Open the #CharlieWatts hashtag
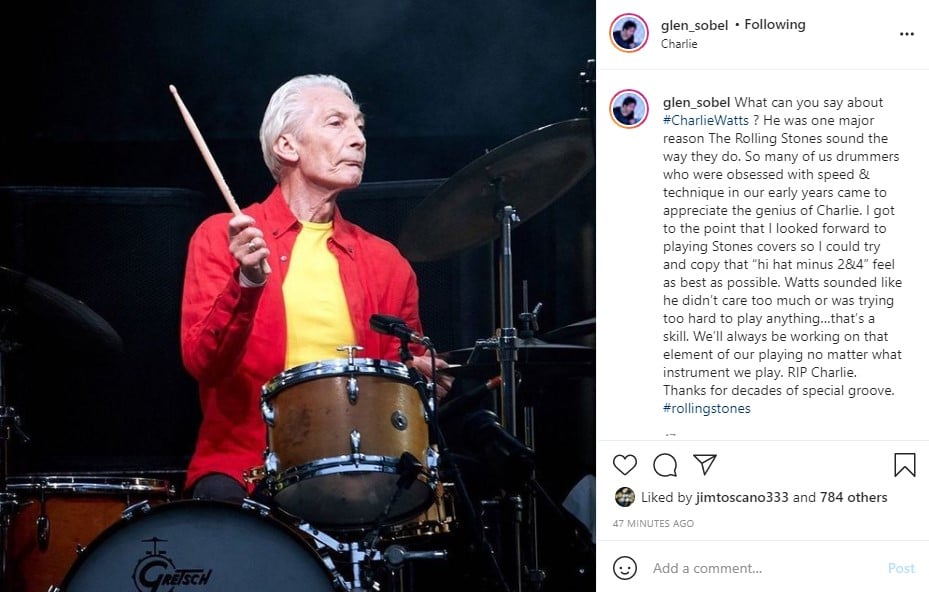Screen dimensions: 929x592 (706, 120)
